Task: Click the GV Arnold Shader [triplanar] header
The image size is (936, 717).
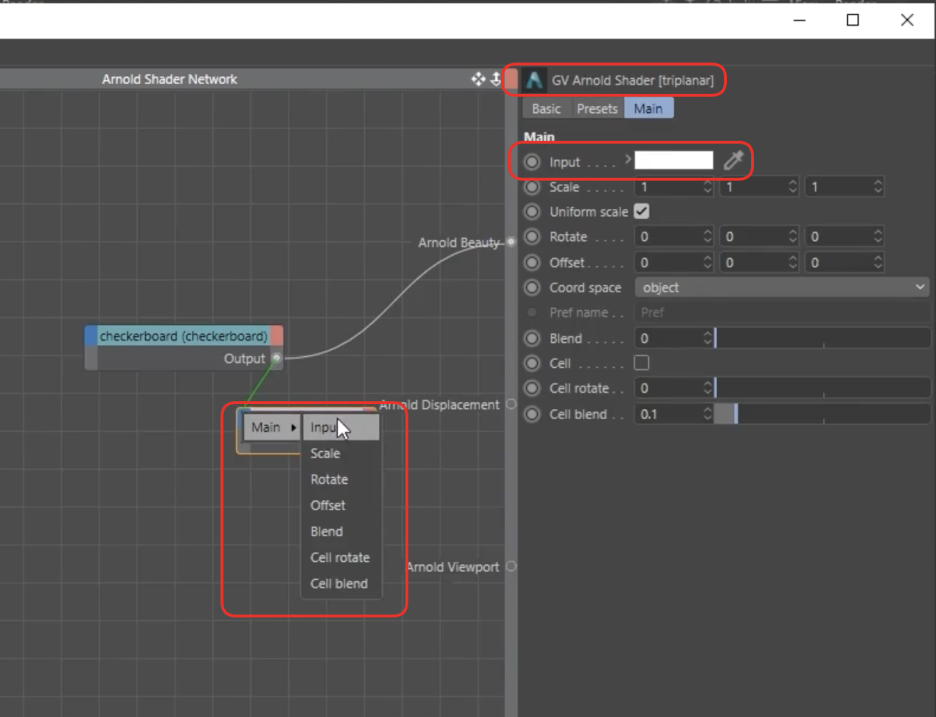Action: coord(633,81)
